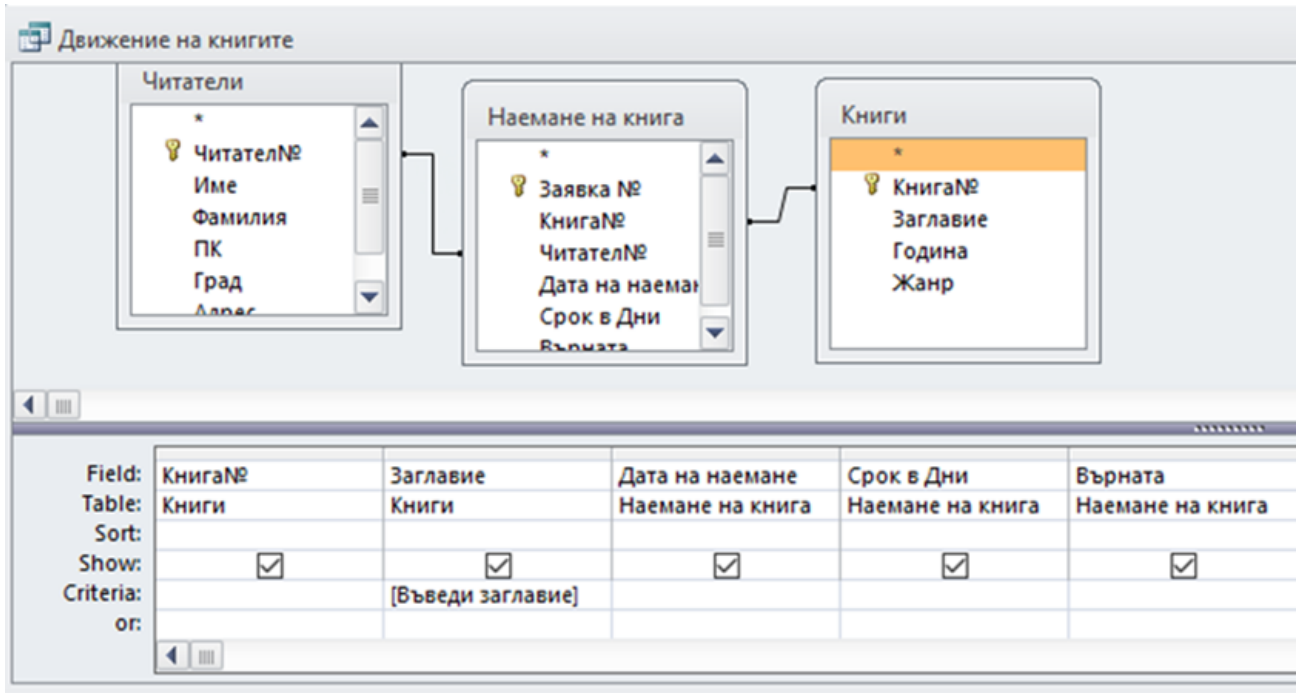Viewport: 1308px width, 693px height.
Task: Select the Град field in Читатели
Action: (x=217, y=281)
